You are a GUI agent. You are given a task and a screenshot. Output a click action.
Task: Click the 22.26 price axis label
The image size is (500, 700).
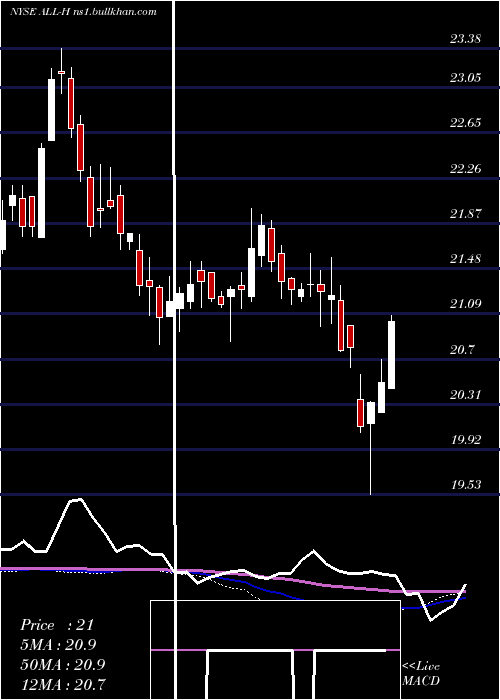pos(466,169)
